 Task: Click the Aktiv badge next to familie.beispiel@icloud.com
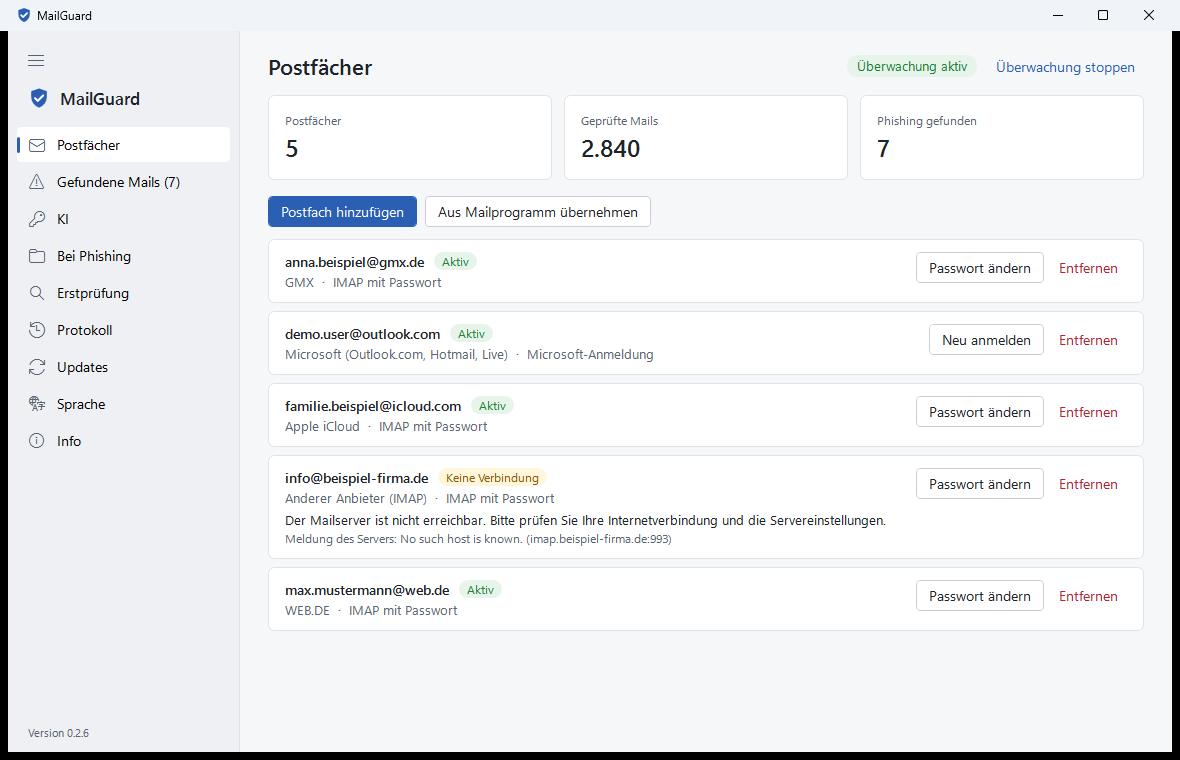pos(492,406)
